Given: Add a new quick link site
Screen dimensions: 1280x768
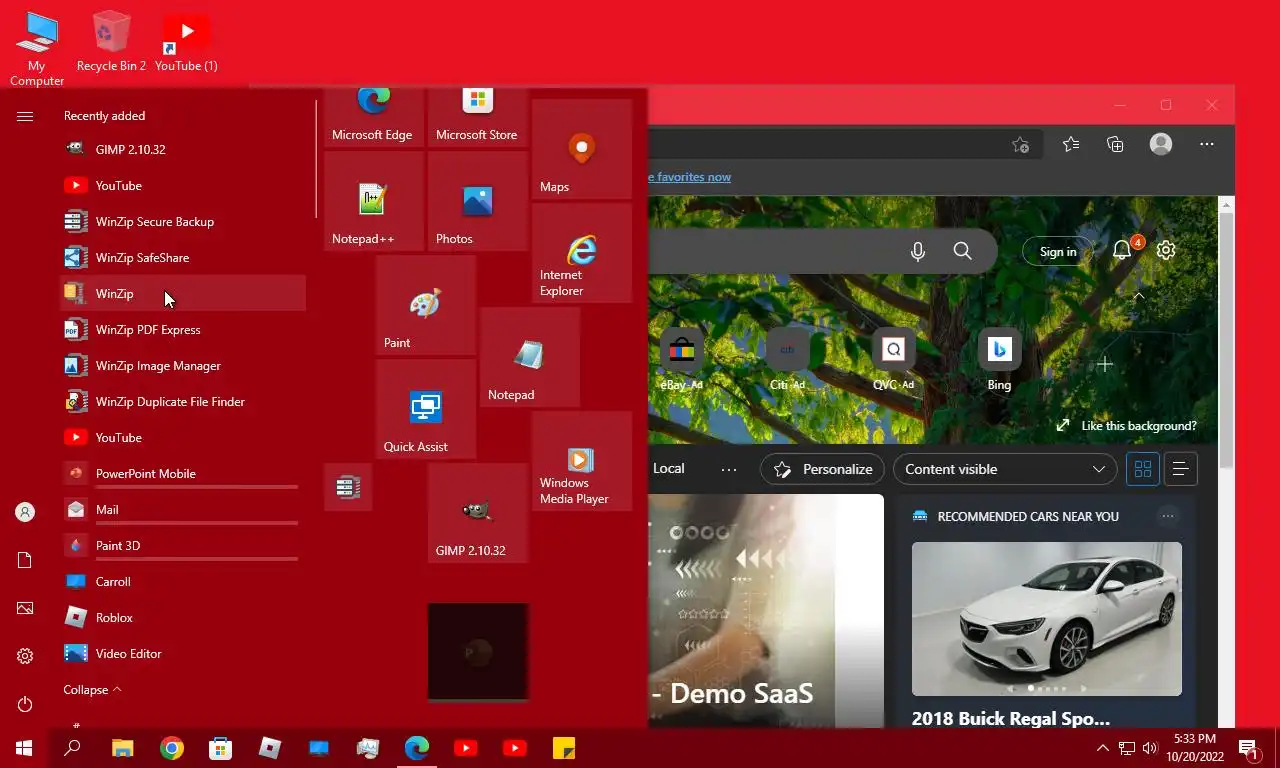Looking at the screenshot, I should click(1105, 364).
